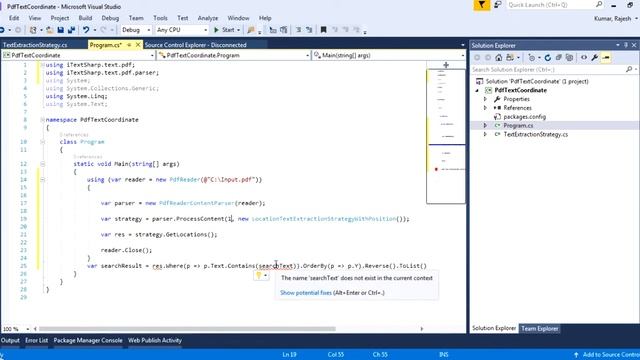Screen dimensions: 640x360
Task: Click the View Code eye icon
Action: 584,58
